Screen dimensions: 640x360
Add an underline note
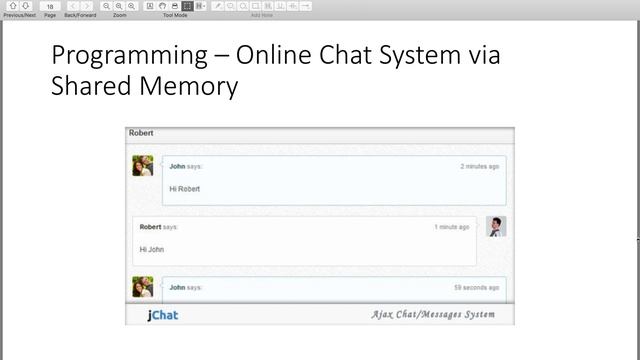(x=280, y=6)
